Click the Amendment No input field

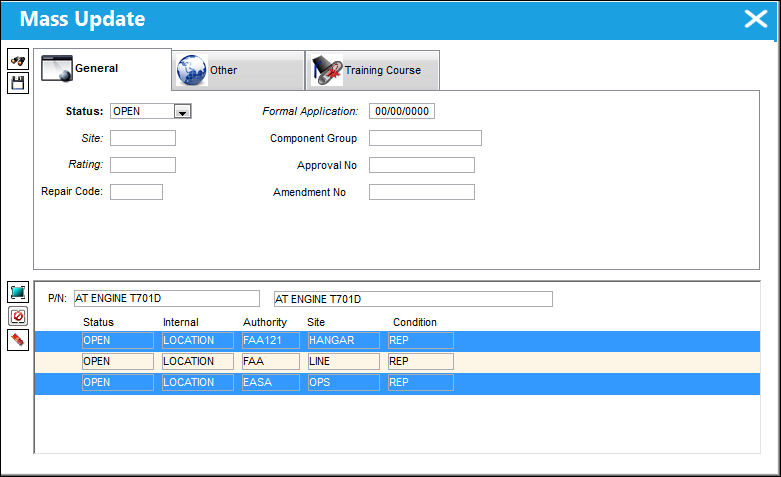[422, 192]
